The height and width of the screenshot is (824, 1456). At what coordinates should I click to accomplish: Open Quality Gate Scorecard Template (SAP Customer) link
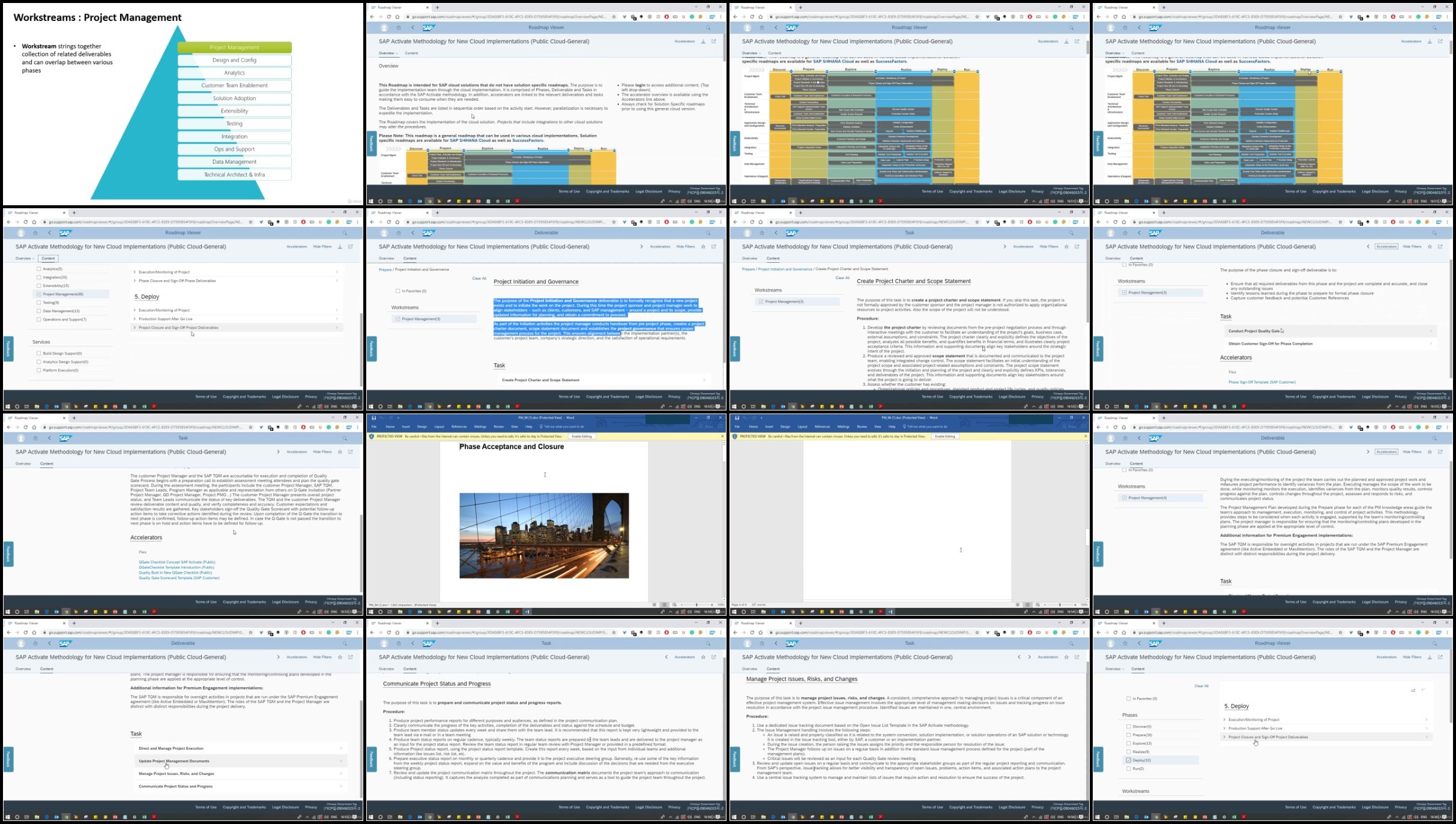coord(179,578)
